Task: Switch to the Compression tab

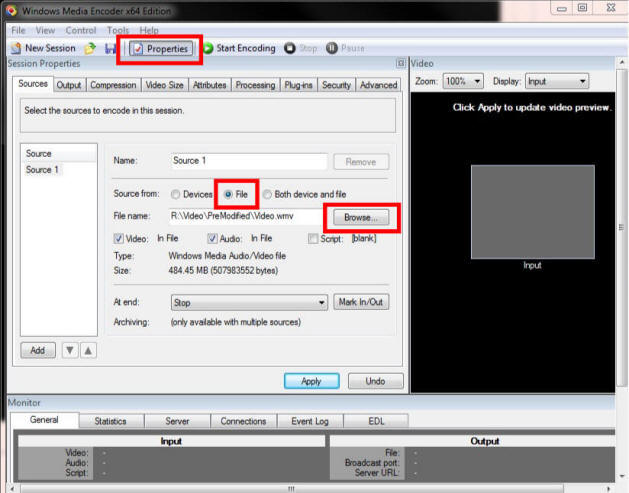Action: (x=113, y=85)
